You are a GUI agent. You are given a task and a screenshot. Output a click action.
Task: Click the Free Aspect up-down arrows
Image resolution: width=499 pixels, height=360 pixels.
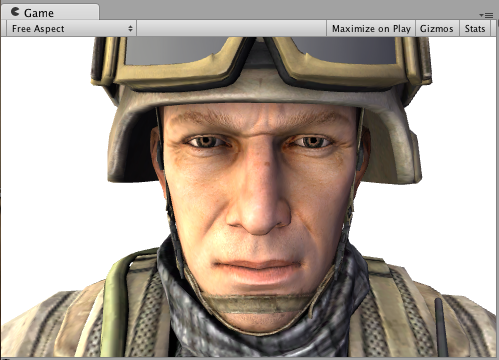click(130, 29)
